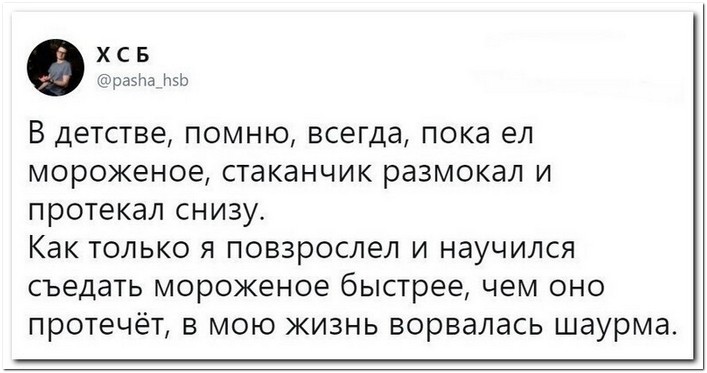Click the word 'помню' in the first line
This screenshot has width=707, height=373.
click(x=236, y=134)
